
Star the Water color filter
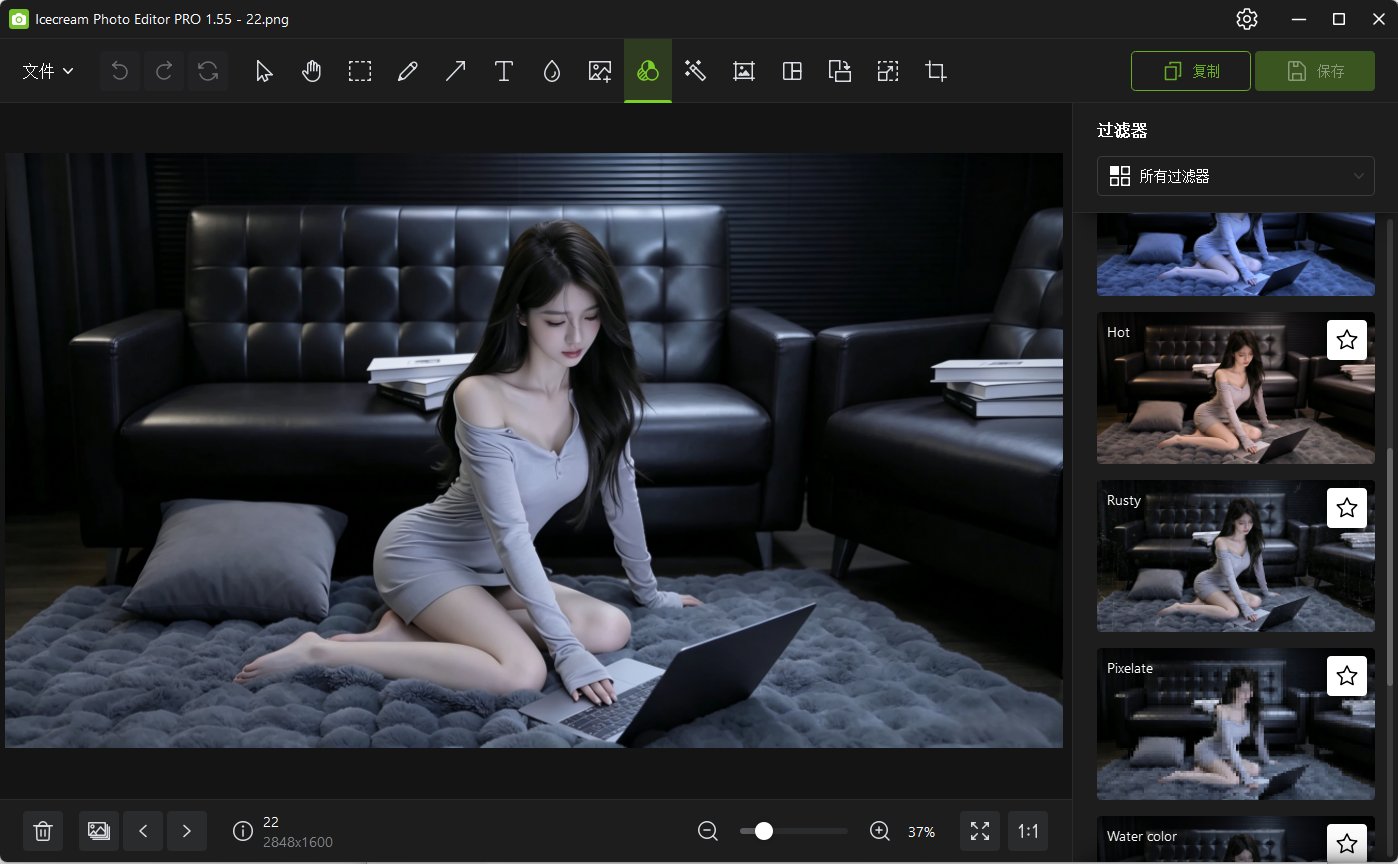(x=1347, y=842)
